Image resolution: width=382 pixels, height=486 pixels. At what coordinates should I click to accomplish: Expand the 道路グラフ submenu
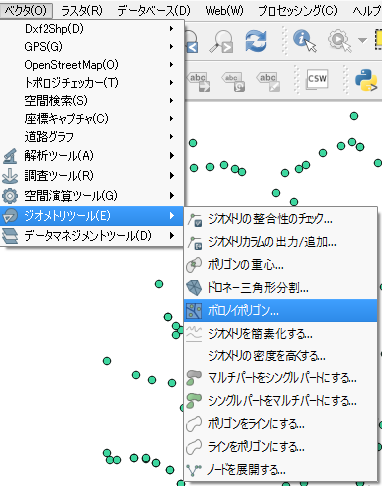pos(92,137)
